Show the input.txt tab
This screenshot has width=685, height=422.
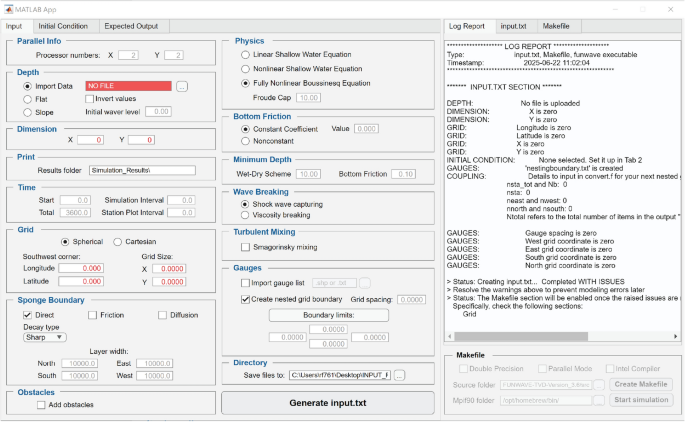tap(512, 25)
